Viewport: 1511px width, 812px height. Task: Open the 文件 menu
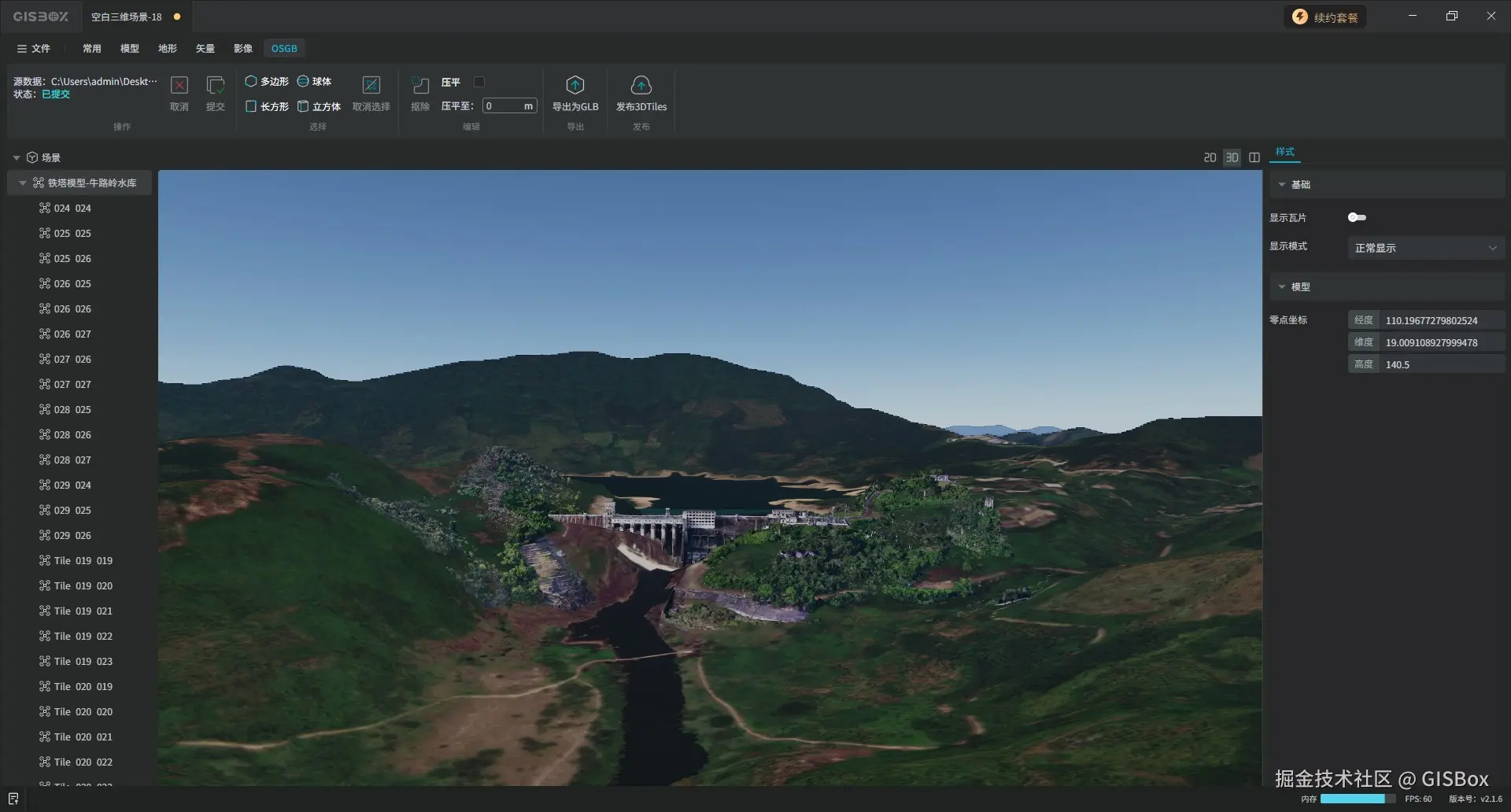34,49
